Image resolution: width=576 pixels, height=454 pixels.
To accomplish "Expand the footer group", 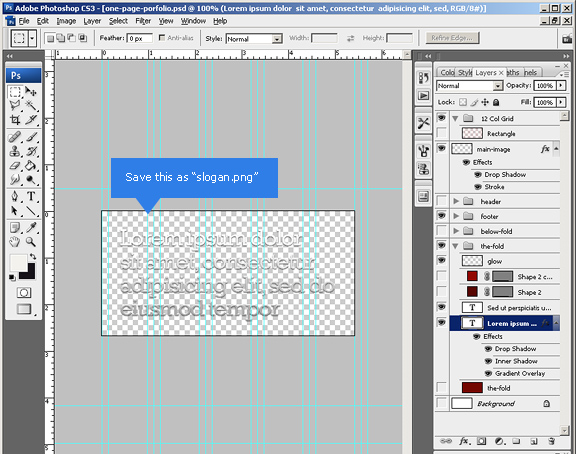I will 456,216.
